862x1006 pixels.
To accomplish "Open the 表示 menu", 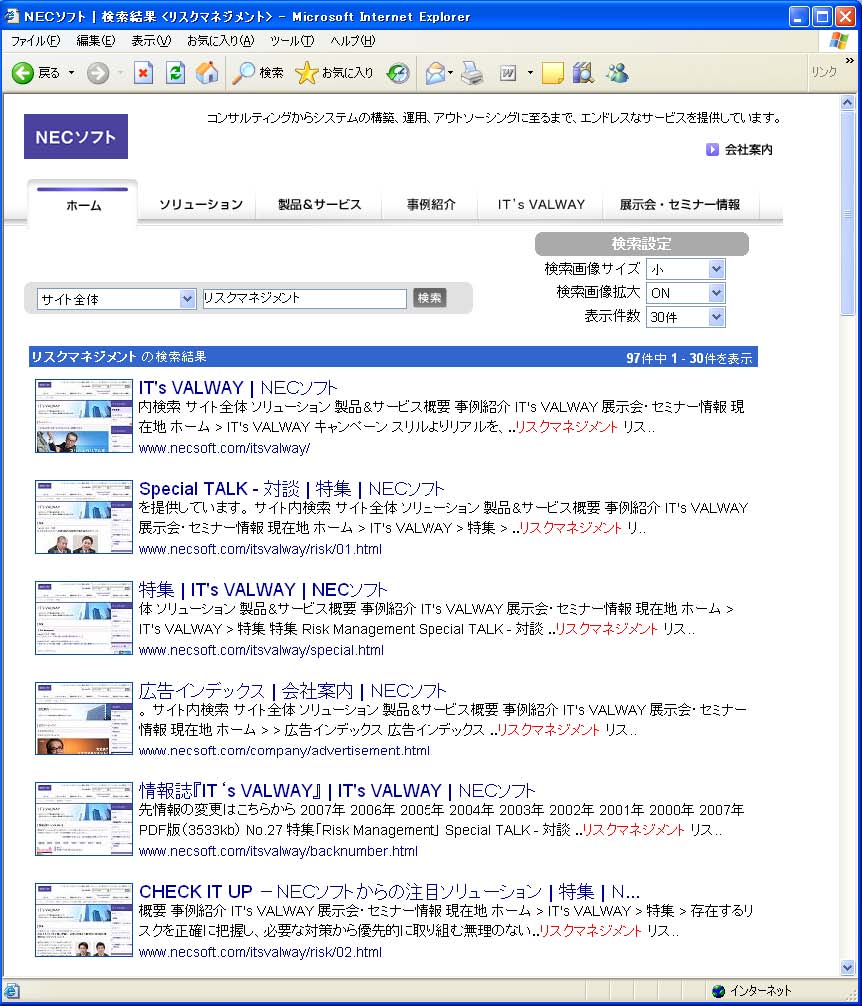I will pyautogui.click(x=151, y=40).
